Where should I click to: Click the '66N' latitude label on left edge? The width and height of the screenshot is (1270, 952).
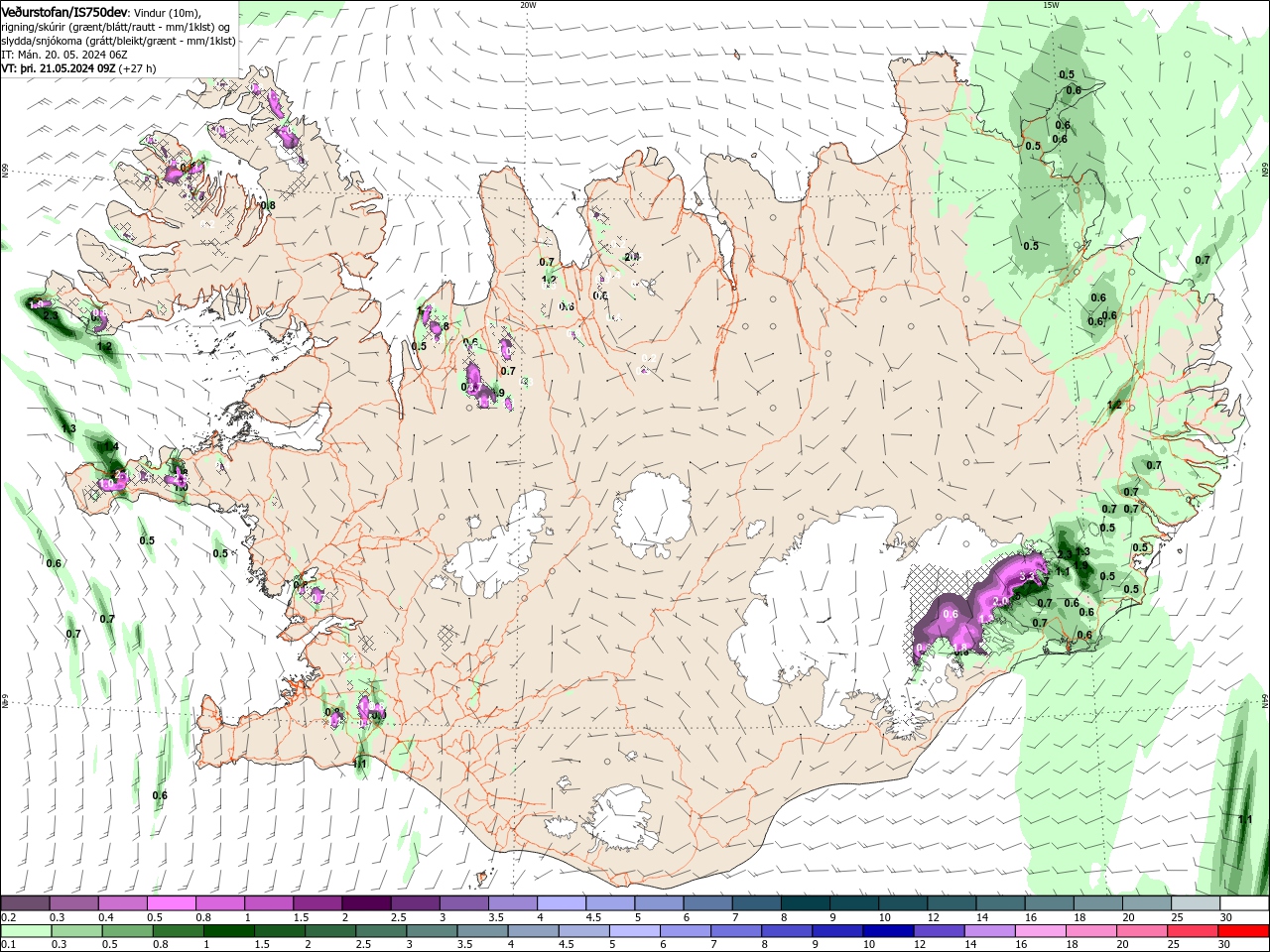[4, 171]
